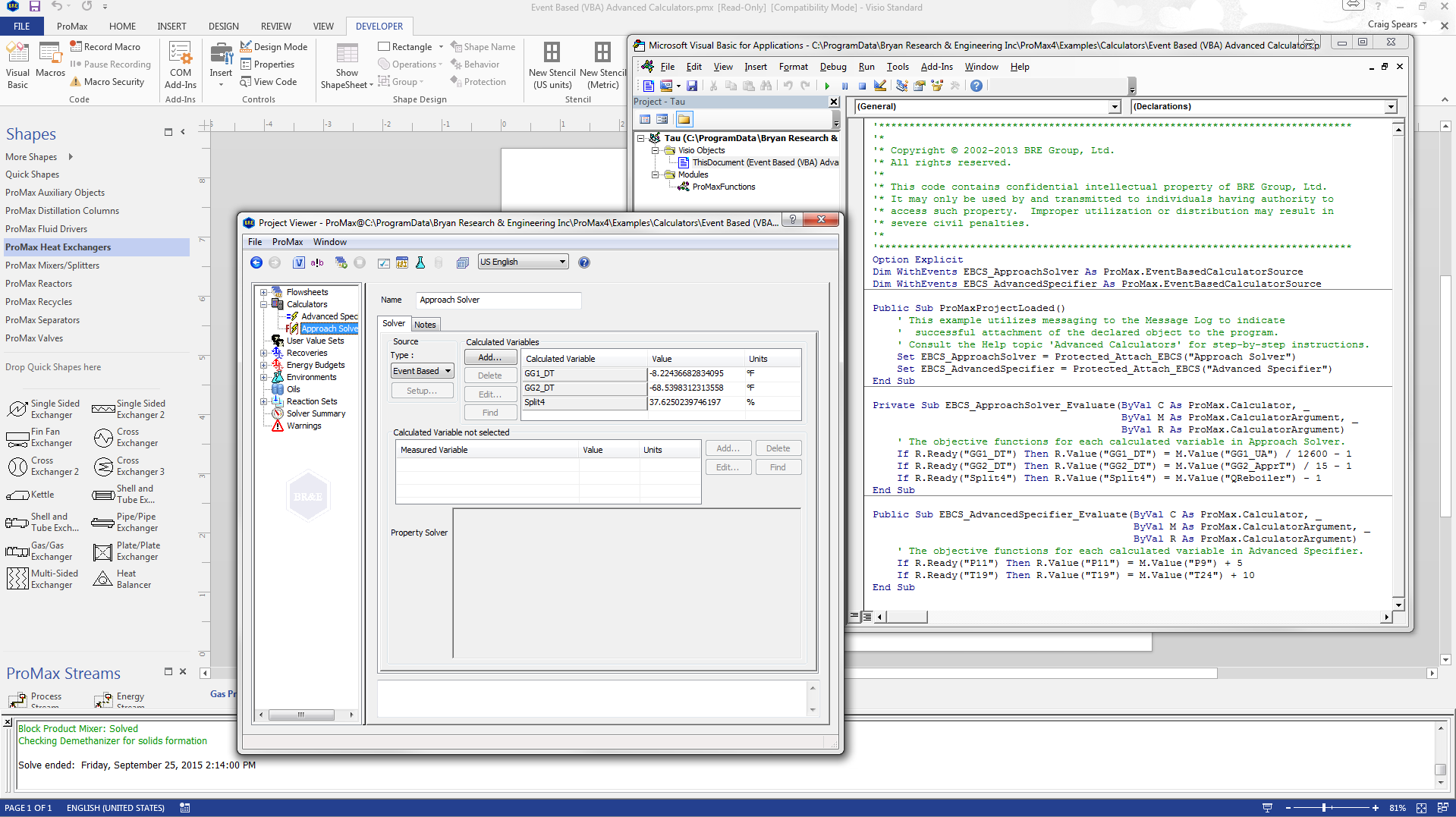This screenshot has width=1456, height=817.
Task: Open the ProMax menu in Project Viewer
Action: point(288,242)
